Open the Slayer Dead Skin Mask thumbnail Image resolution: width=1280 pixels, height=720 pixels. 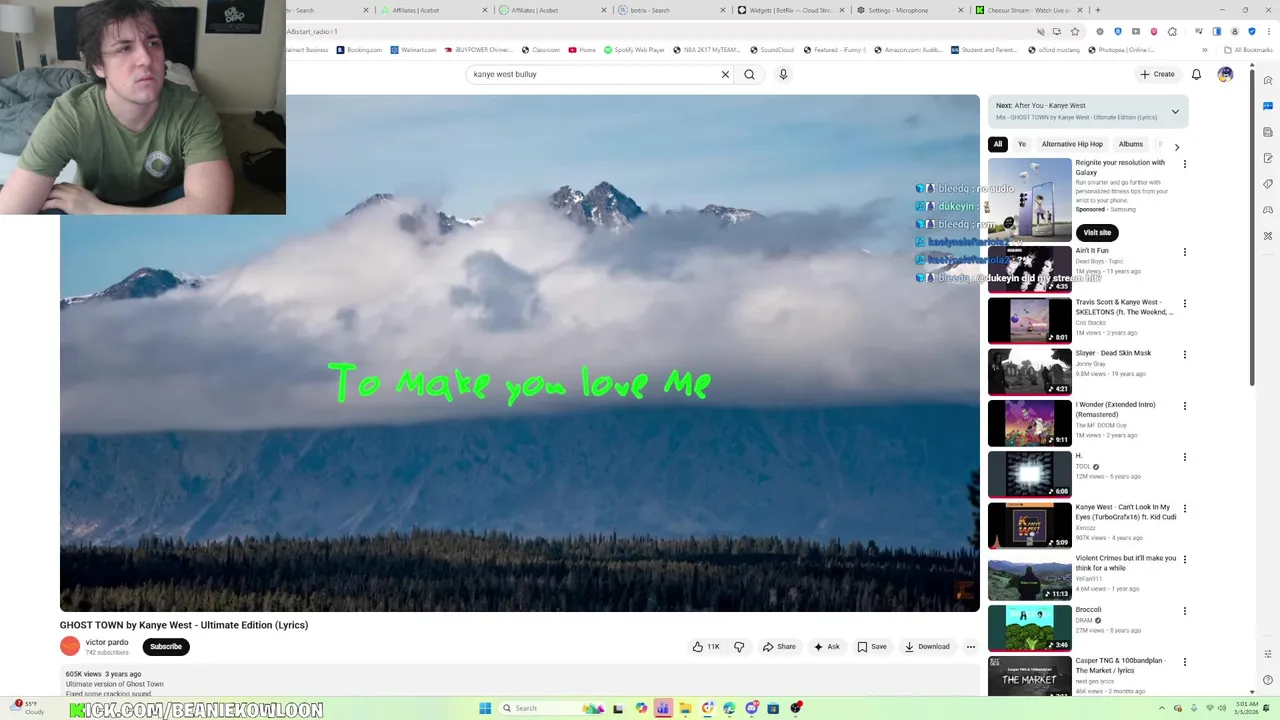tap(1030, 371)
